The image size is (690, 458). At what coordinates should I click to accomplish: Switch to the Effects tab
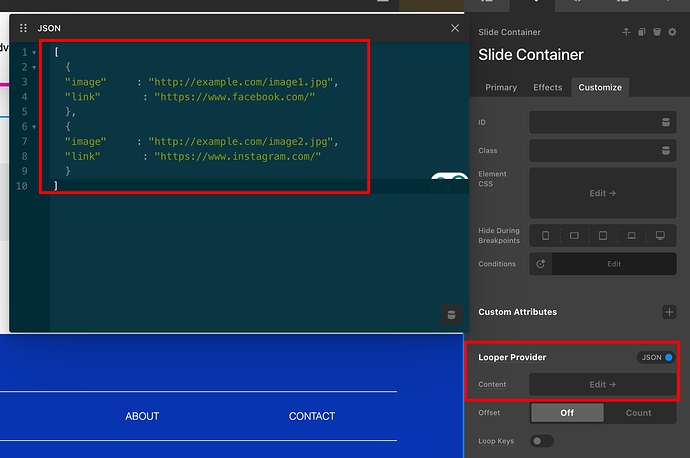pyautogui.click(x=547, y=87)
